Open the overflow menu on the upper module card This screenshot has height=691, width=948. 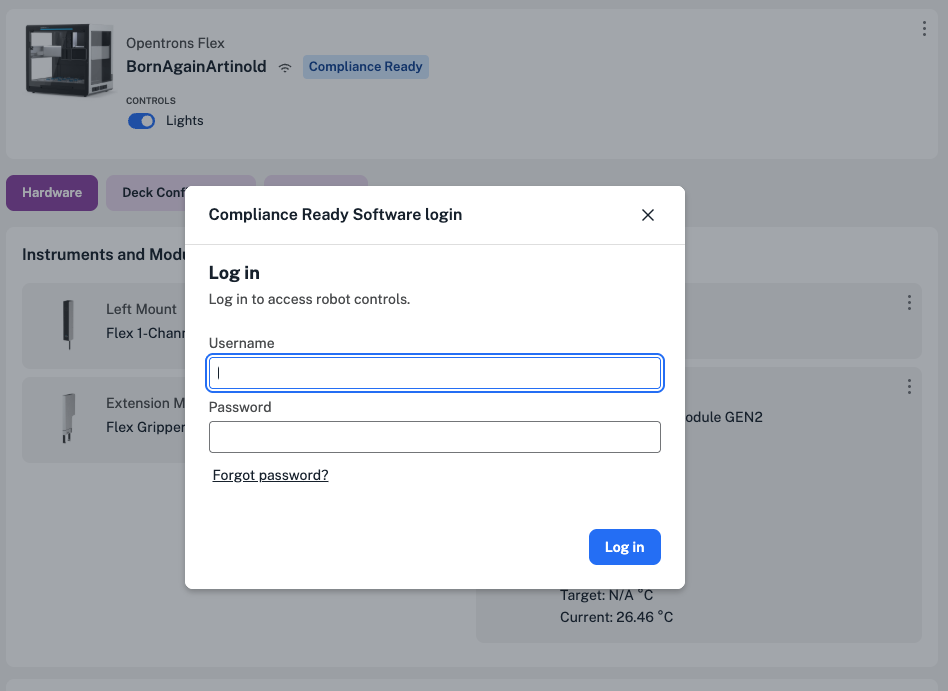tap(909, 303)
